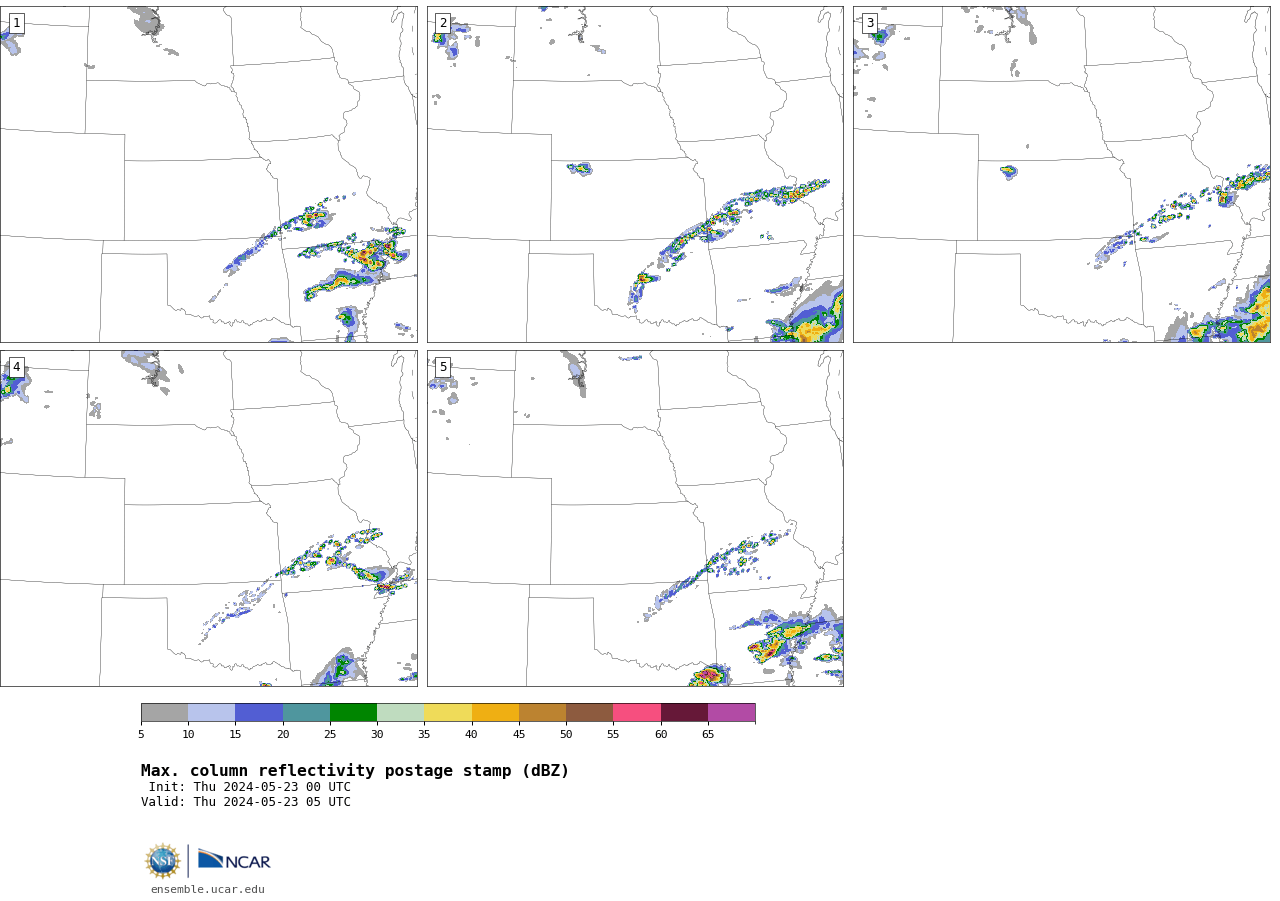Click the number label on panel 3
The width and height of the screenshot is (1280, 901).
coord(869,23)
